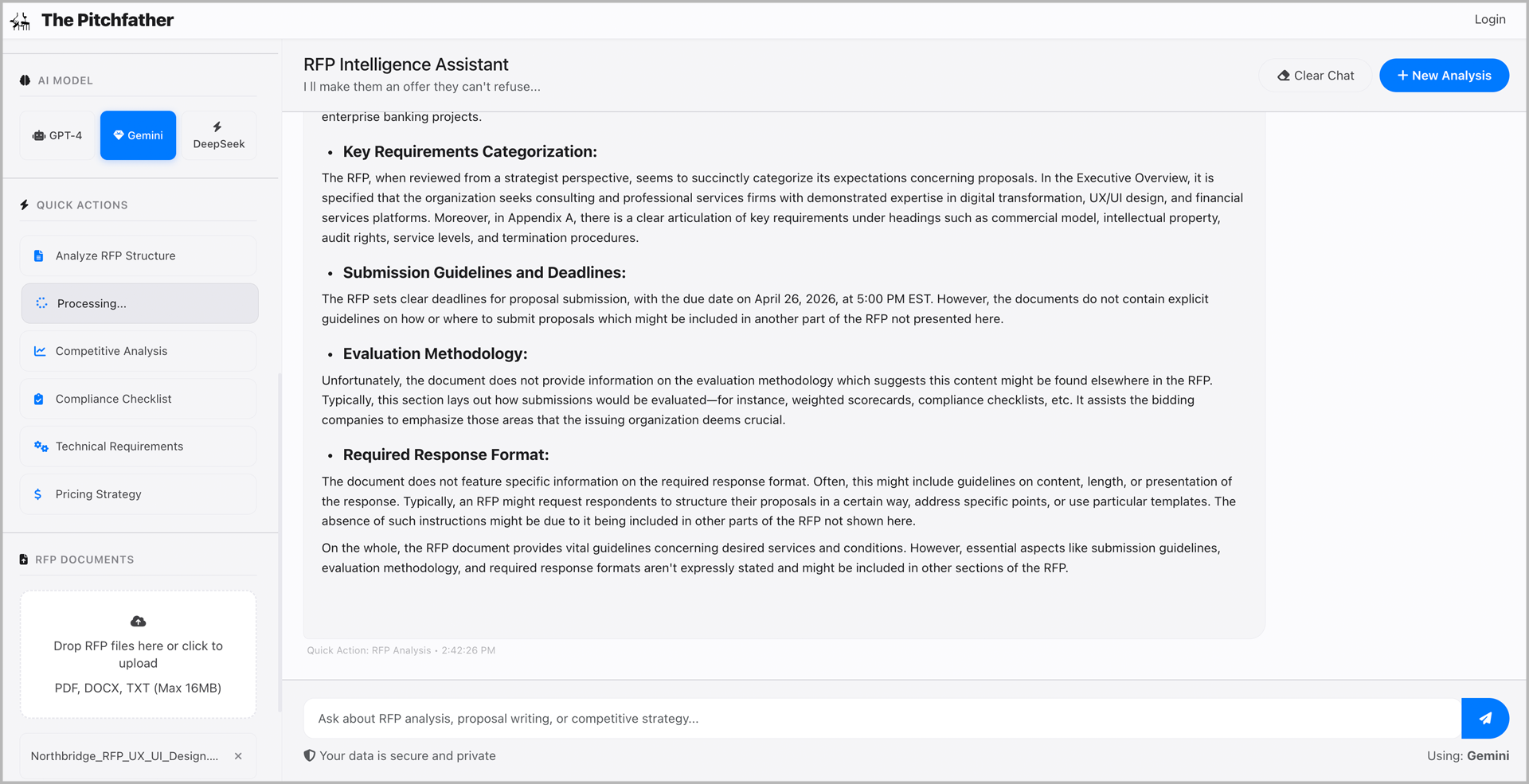
Task: Select the Gemini model option
Action: (x=138, y=135)
